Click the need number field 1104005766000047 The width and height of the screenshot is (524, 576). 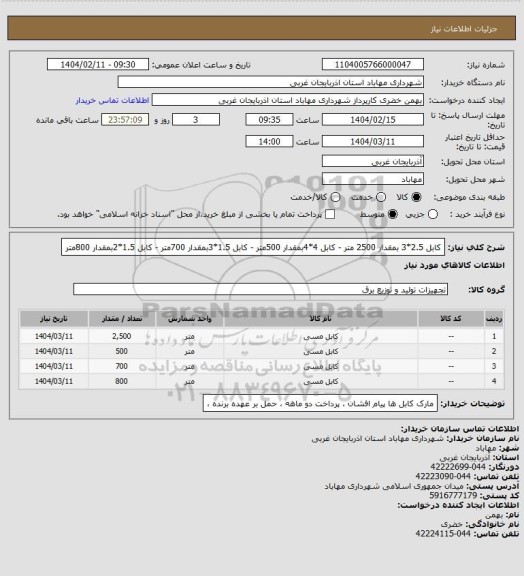[x=373, y=64]
